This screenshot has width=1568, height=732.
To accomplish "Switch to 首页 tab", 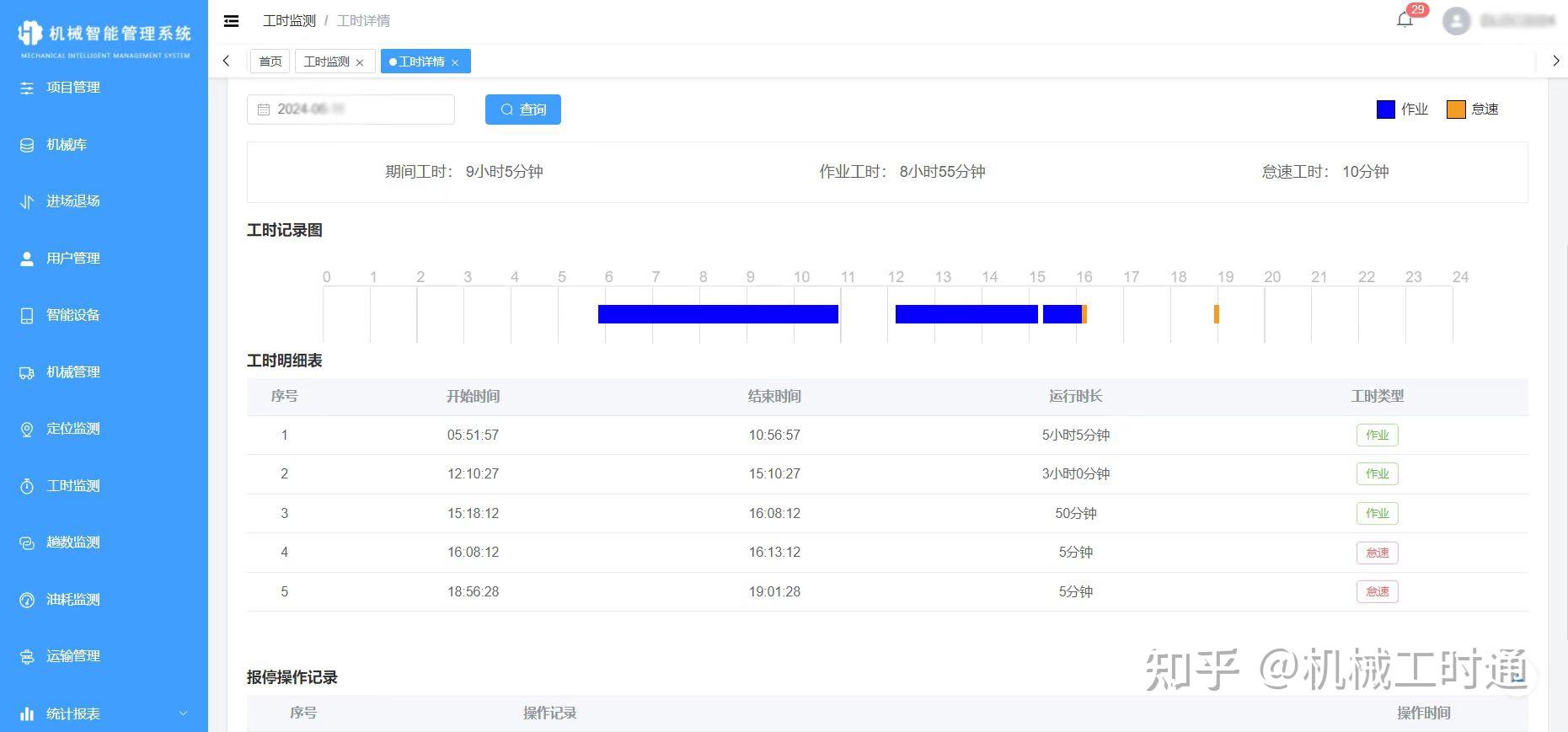I will (270, 61).
